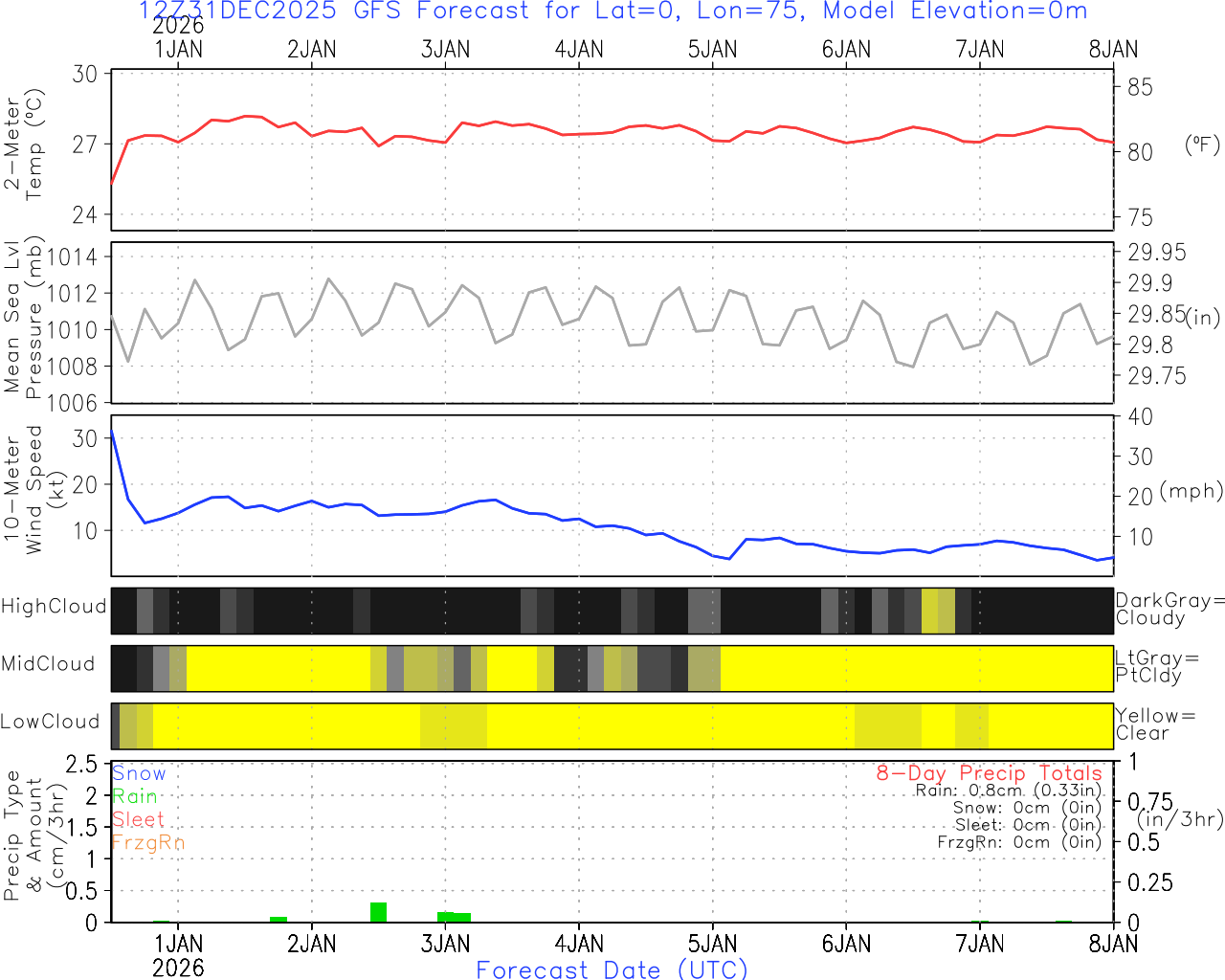Click the 8-Day Precip Totals heading

[989, 772]
